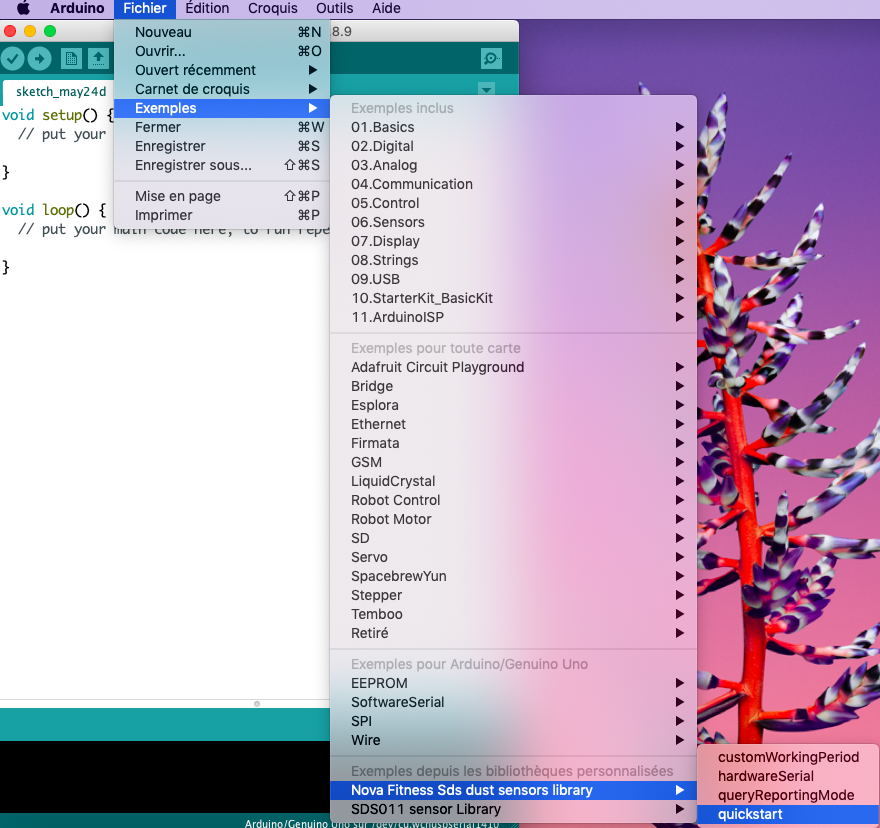
Task: Expand the Ouvert récemment submenu
Action: [x=222, y=70]
